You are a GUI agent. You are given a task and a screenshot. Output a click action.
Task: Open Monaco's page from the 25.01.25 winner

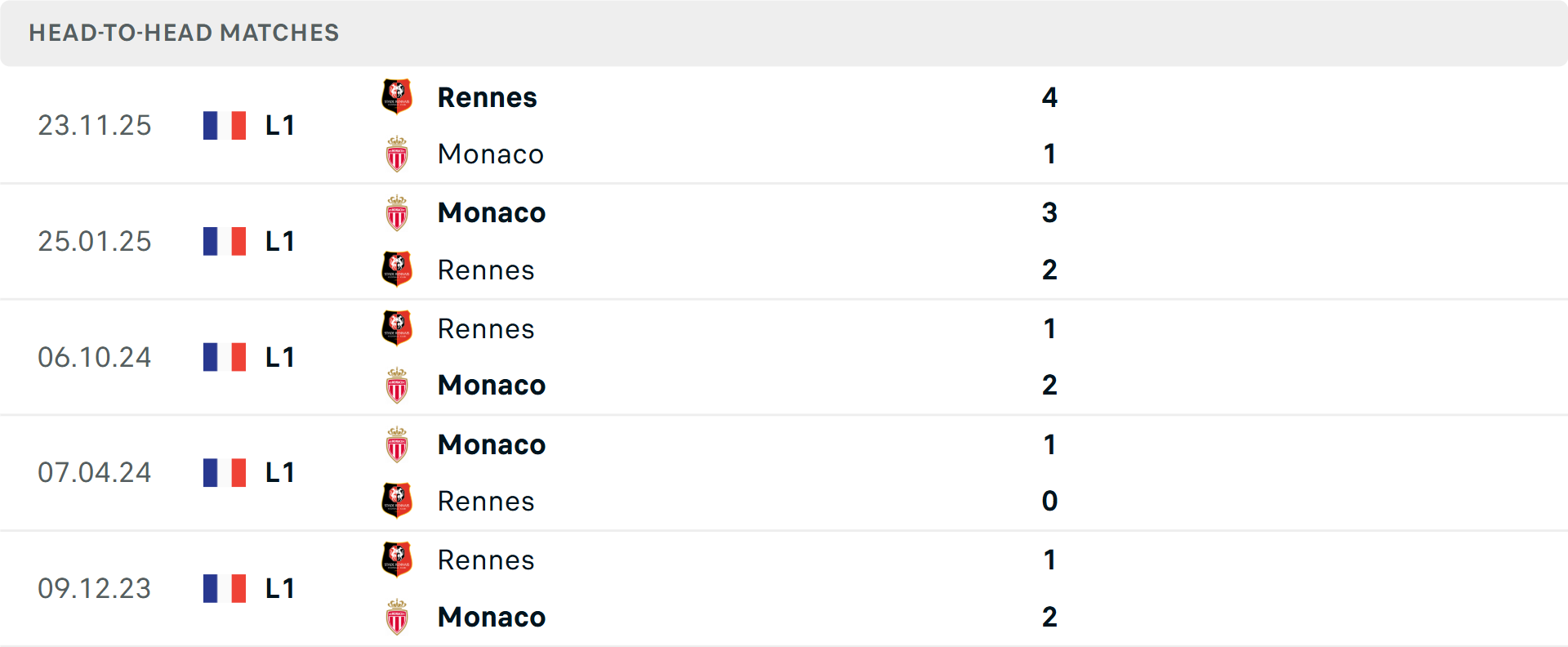(491, 212)
